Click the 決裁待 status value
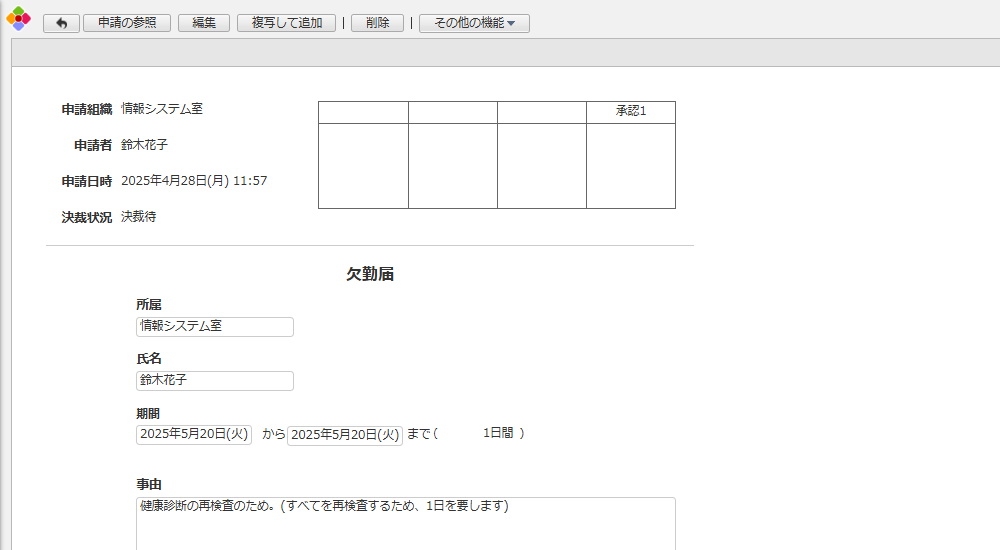1000x550 pixels. click(139, 217)
